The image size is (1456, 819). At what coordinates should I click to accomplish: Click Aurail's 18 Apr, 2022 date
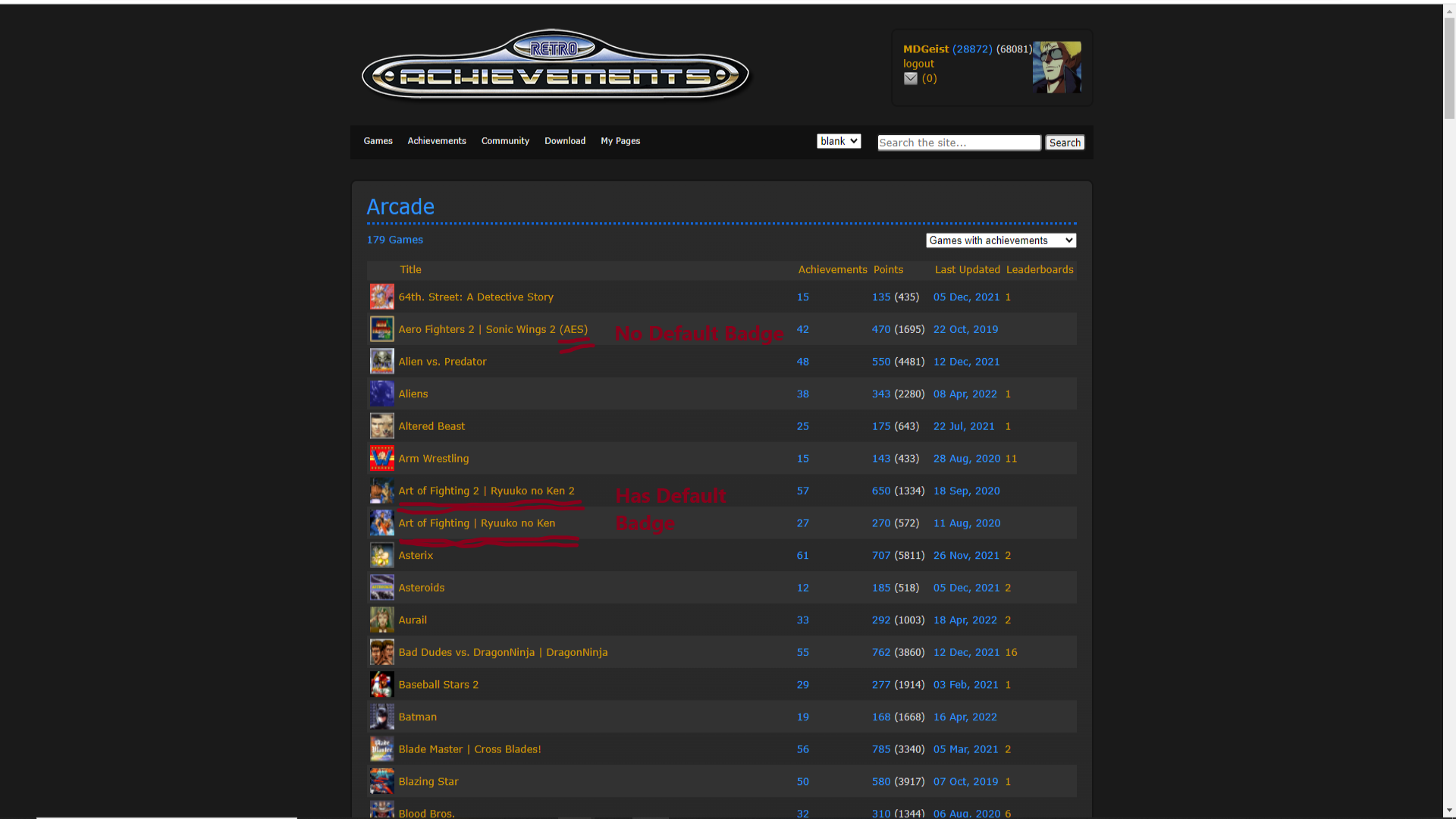965,620
